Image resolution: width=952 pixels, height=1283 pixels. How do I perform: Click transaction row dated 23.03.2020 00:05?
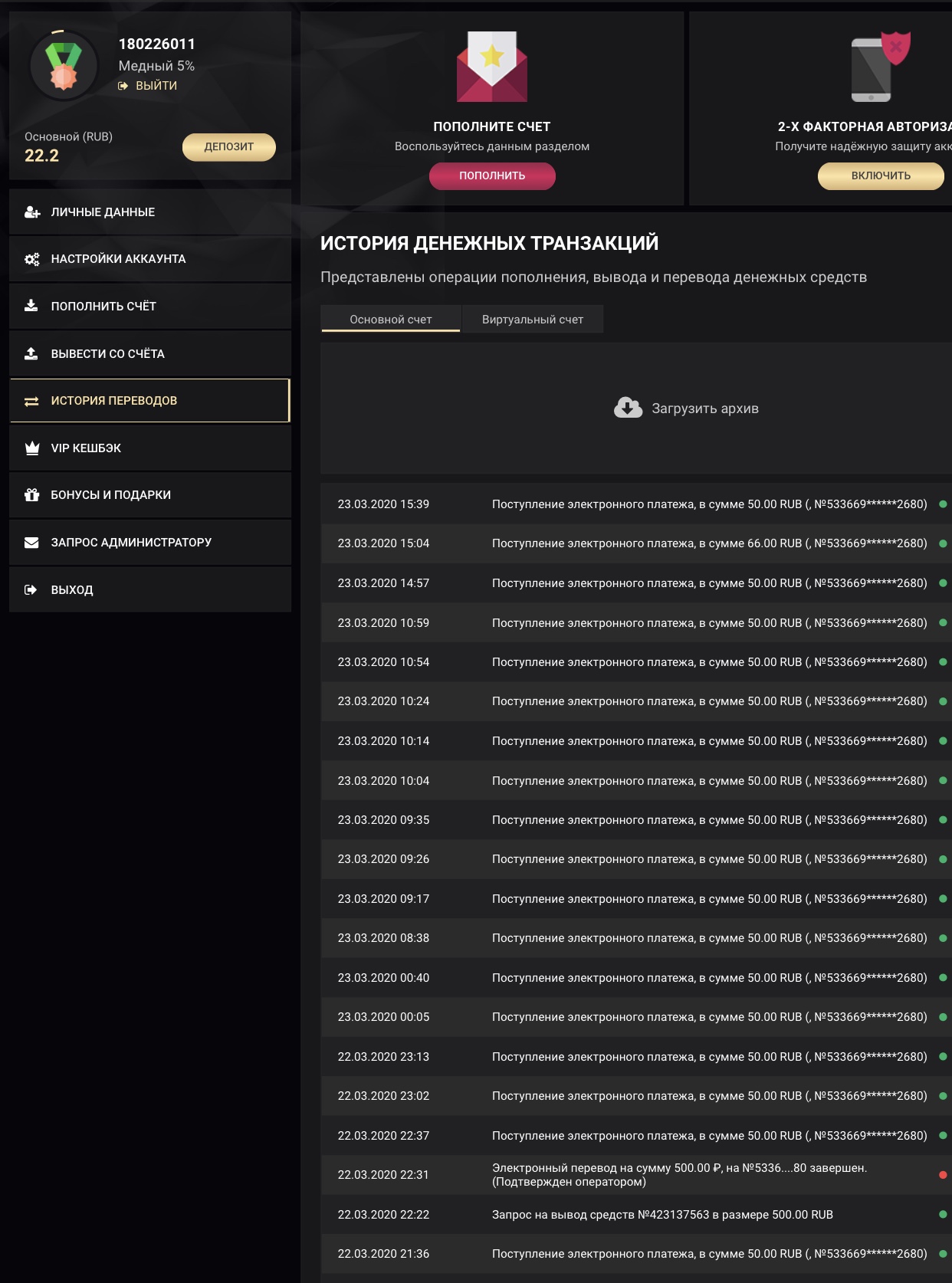click(636, 1017)
